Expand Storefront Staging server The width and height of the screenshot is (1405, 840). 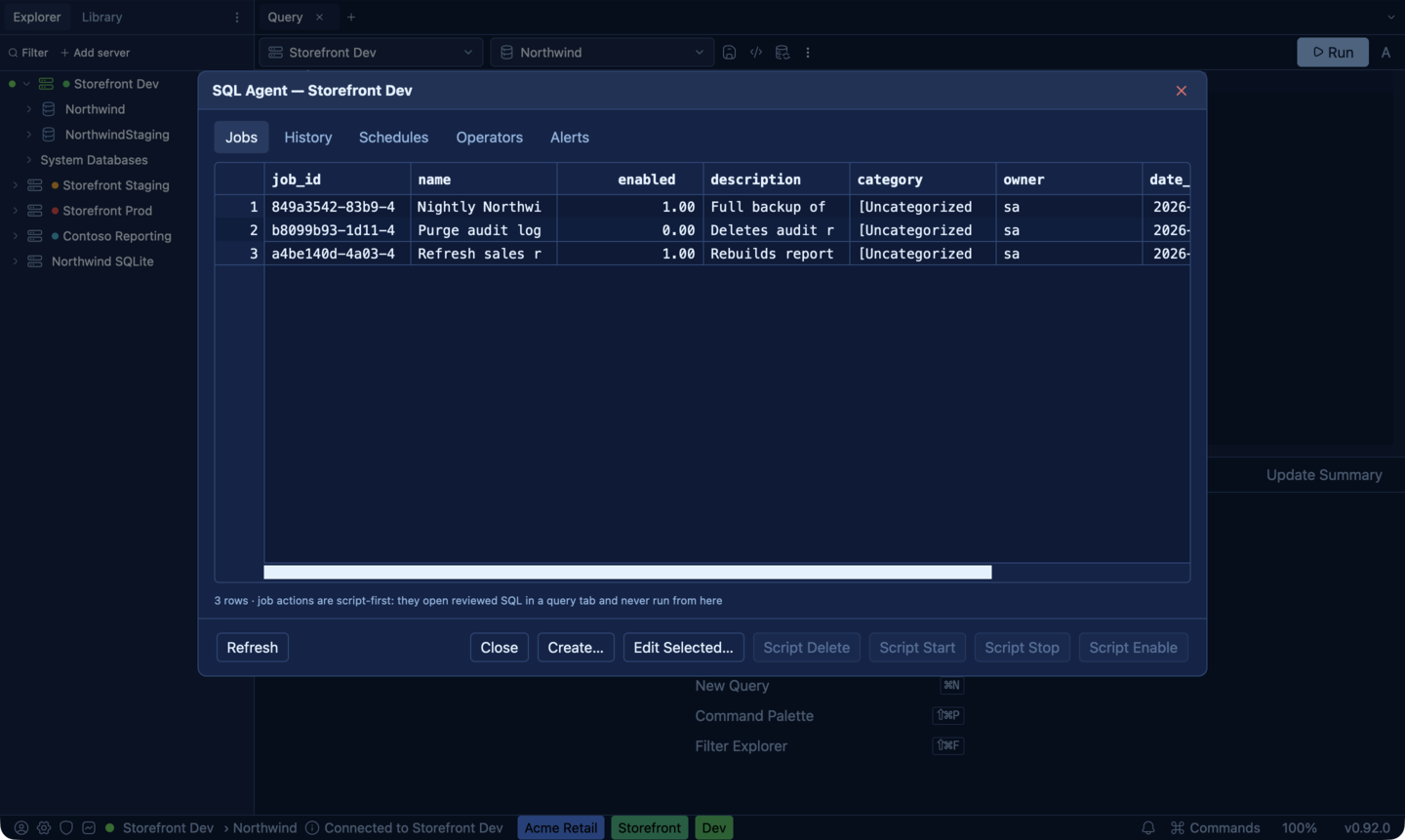(x=15, y=185)
